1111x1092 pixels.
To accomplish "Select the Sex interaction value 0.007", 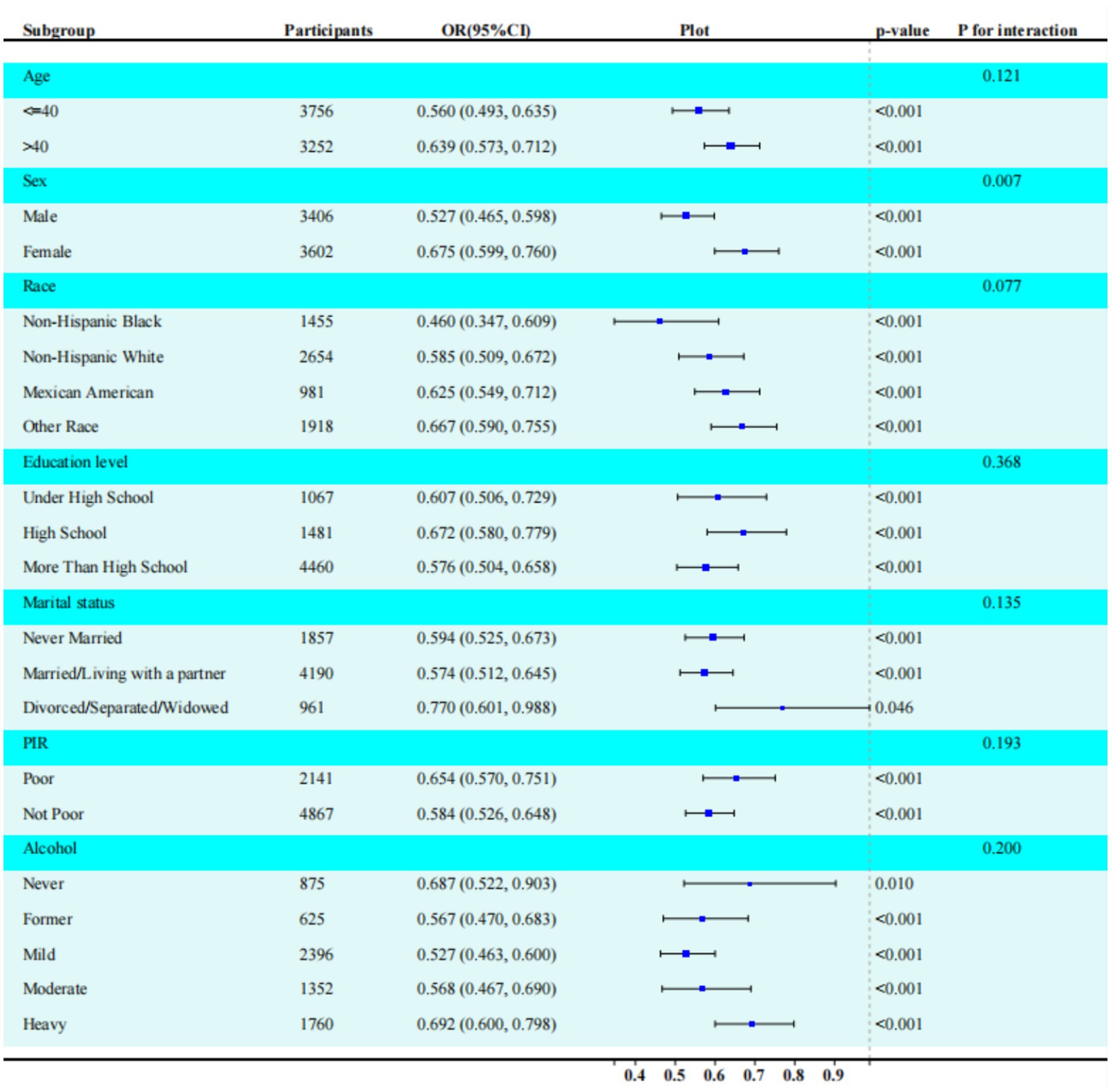I will pos(1001,181).
